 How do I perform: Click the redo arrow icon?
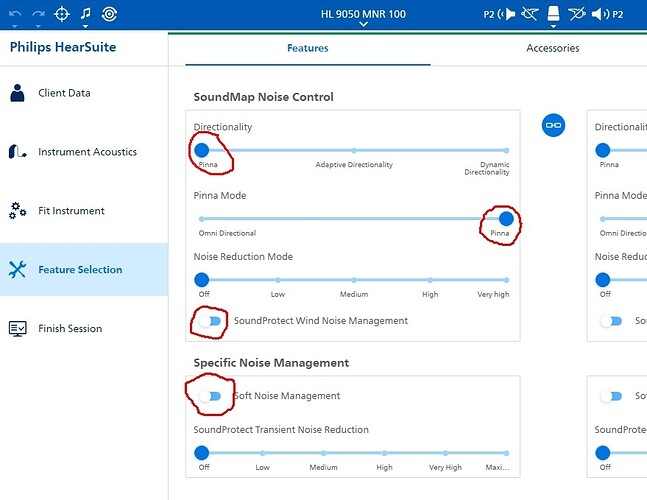point(38,14)
